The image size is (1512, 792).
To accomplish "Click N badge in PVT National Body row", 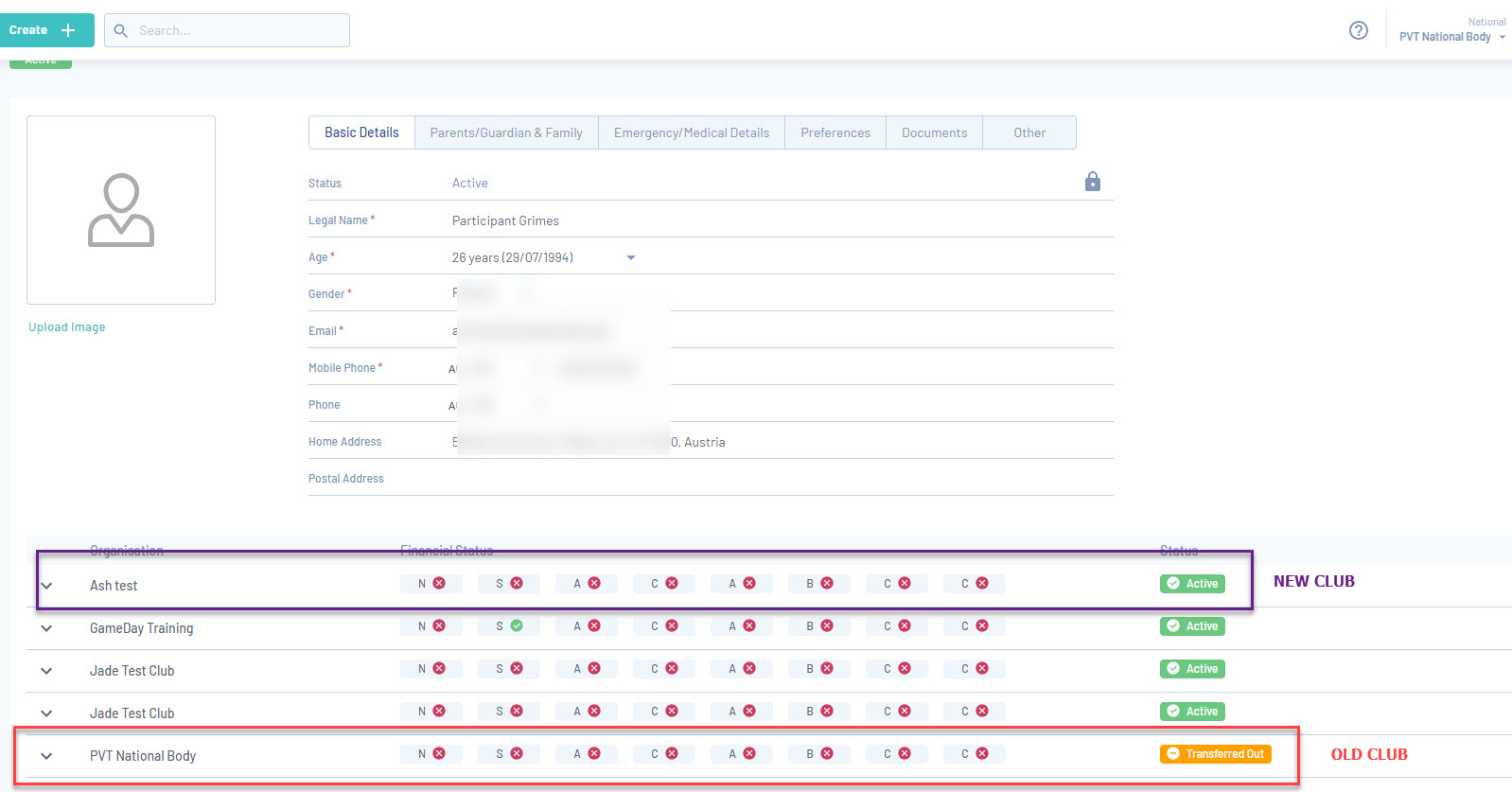I will click(x=431, y=754).
